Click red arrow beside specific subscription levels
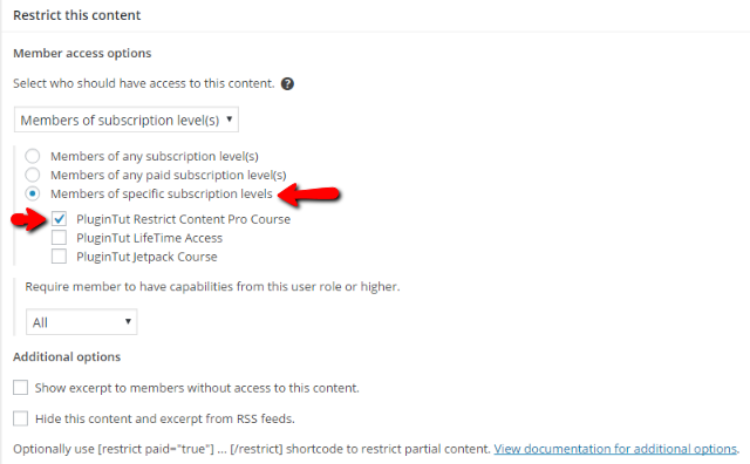The image size is (750, 464). pos(309,194)
